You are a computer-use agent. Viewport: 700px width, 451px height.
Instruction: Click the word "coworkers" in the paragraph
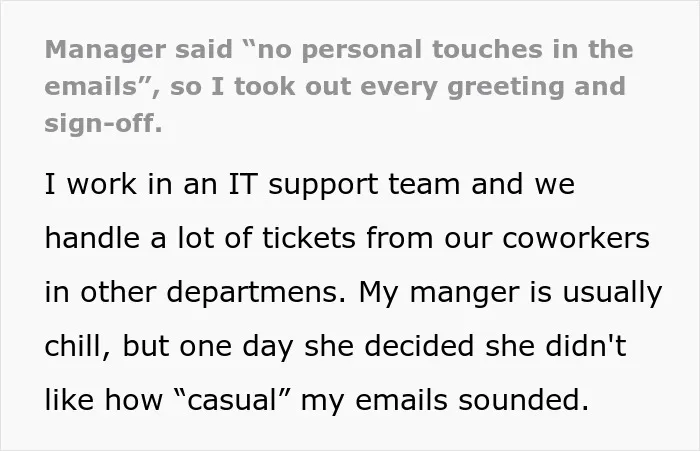pos(576,238)
